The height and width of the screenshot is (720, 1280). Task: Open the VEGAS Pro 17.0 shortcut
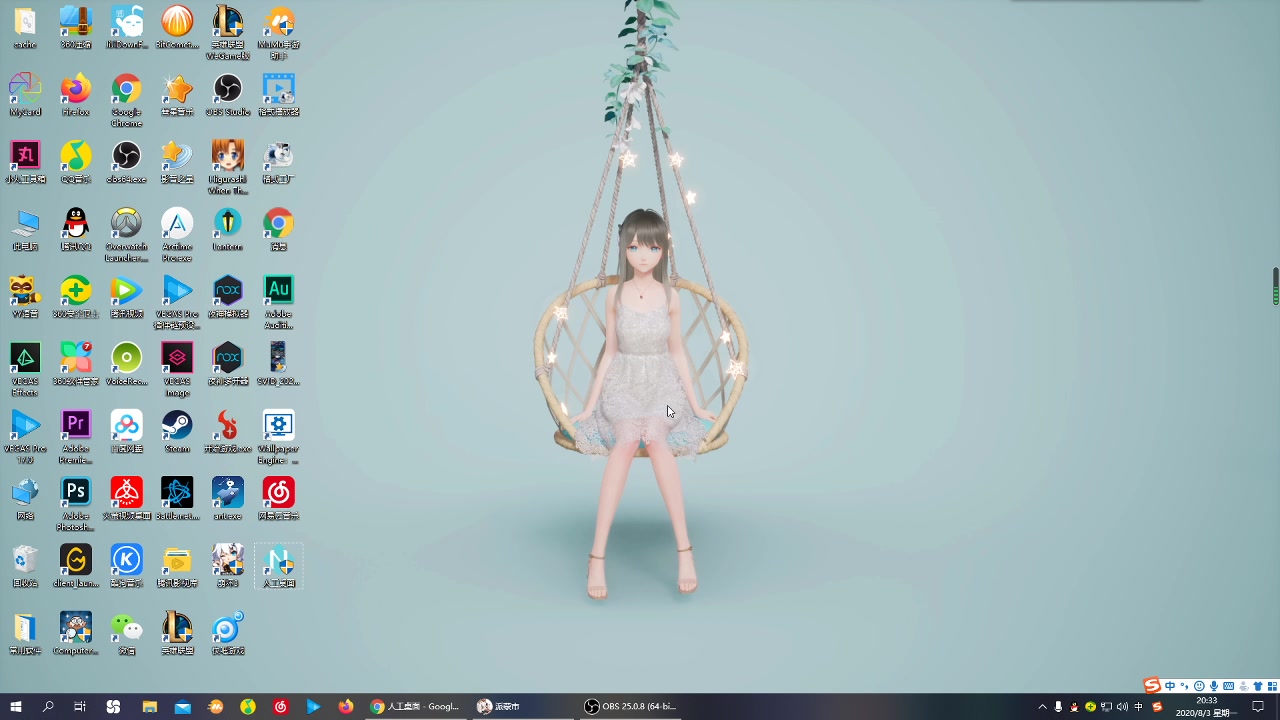tap(25, 436)
